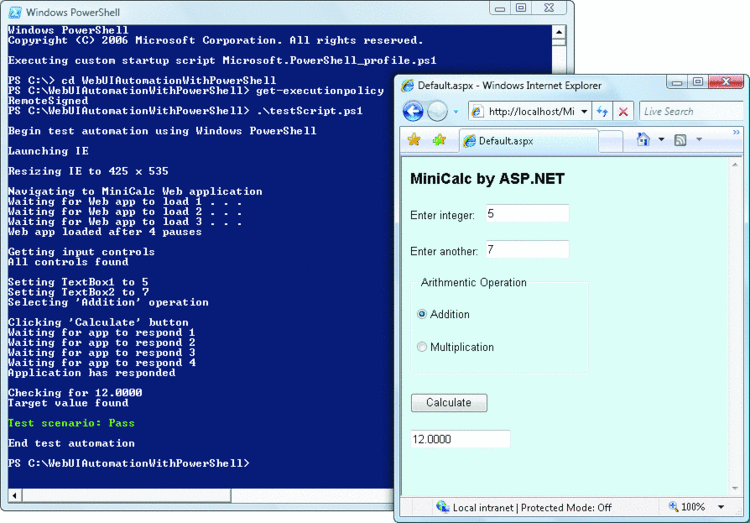This screenshot has width=750, height=523.
Task: Click the 'End test automation' line
Action: tap(71, 443)
